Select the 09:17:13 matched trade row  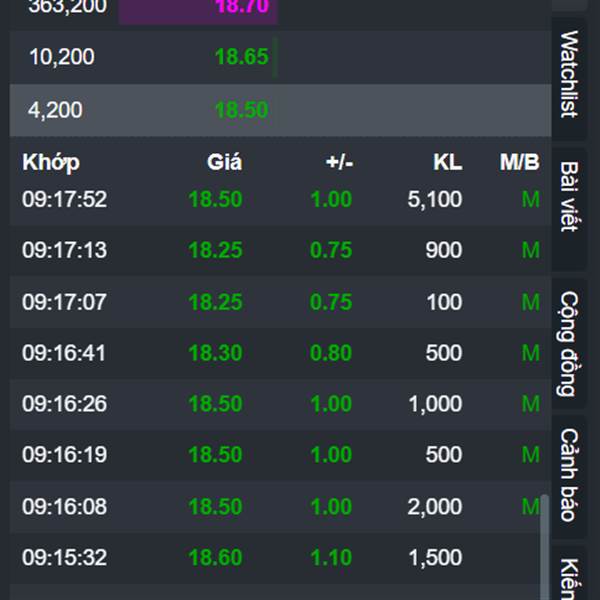(280, 250)
